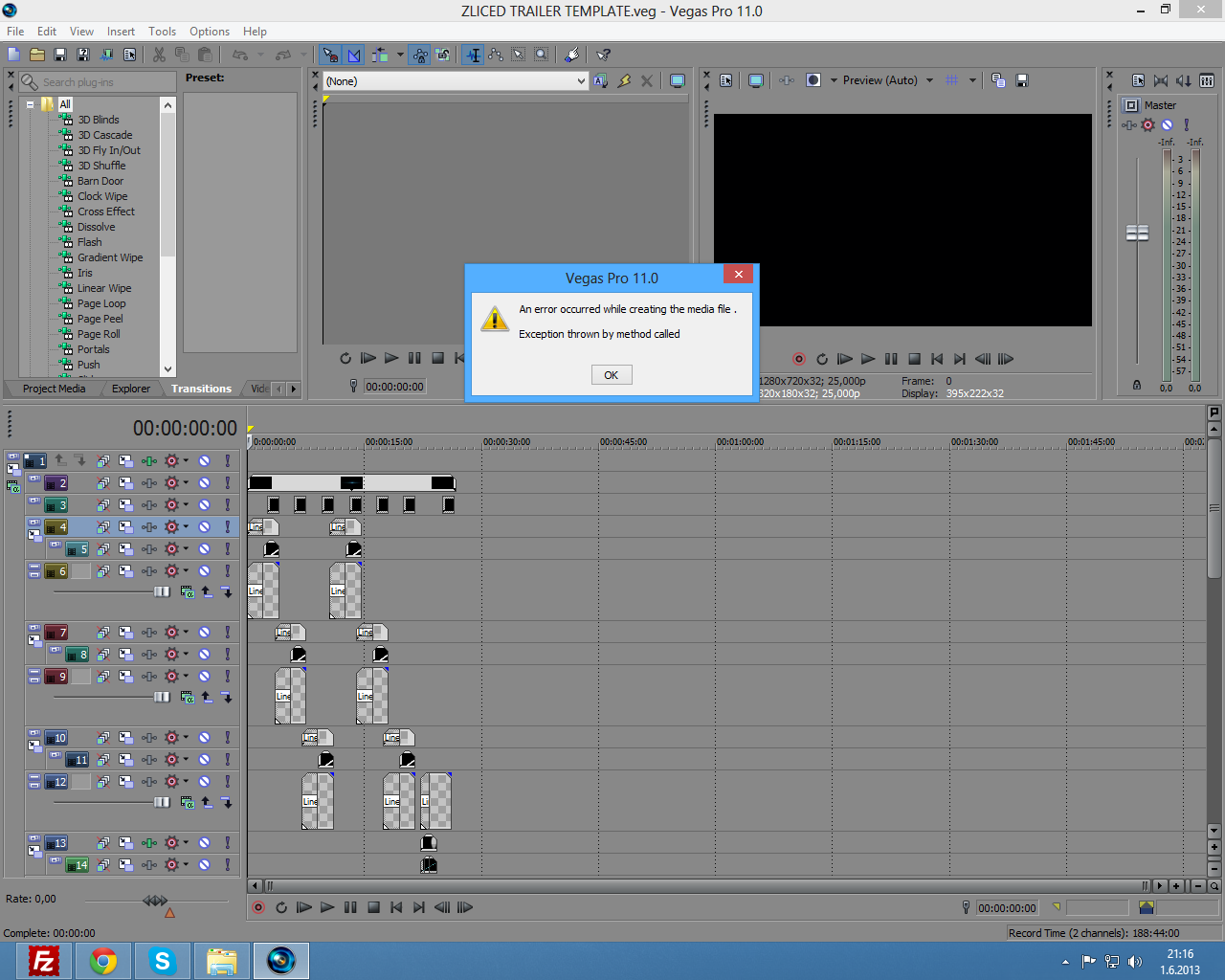Adjust the Master volume fader
Viewport: 1225px width, 980px height.
(1137, 233)
